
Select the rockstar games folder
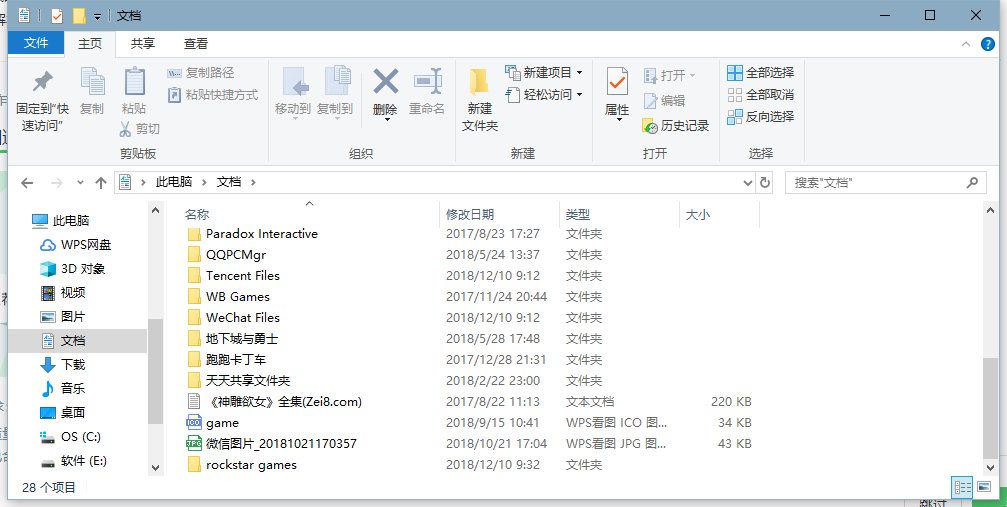click(251, 465)
